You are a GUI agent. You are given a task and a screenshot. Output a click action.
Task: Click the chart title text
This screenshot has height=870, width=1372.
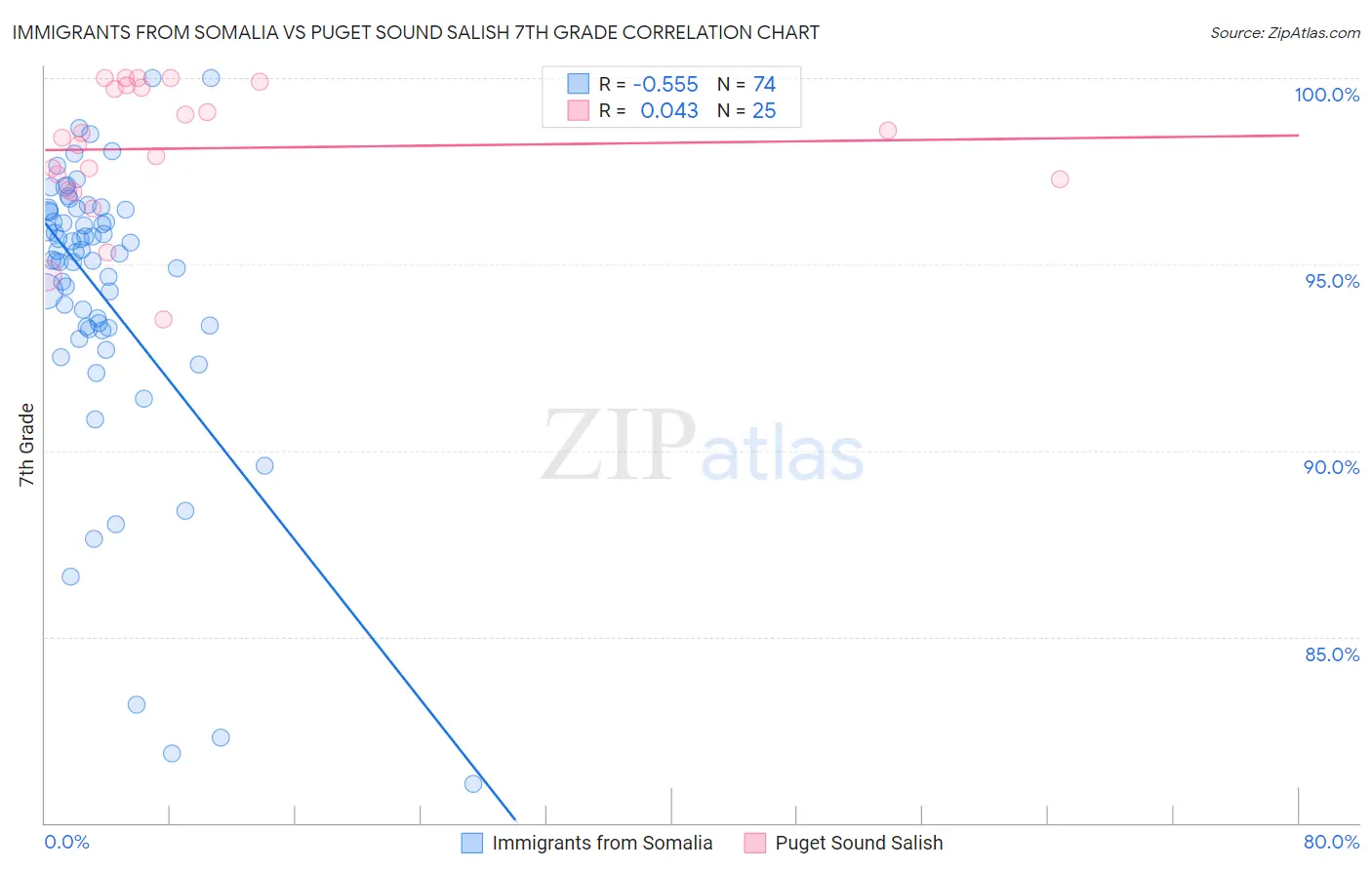click(x=416, y=32)
